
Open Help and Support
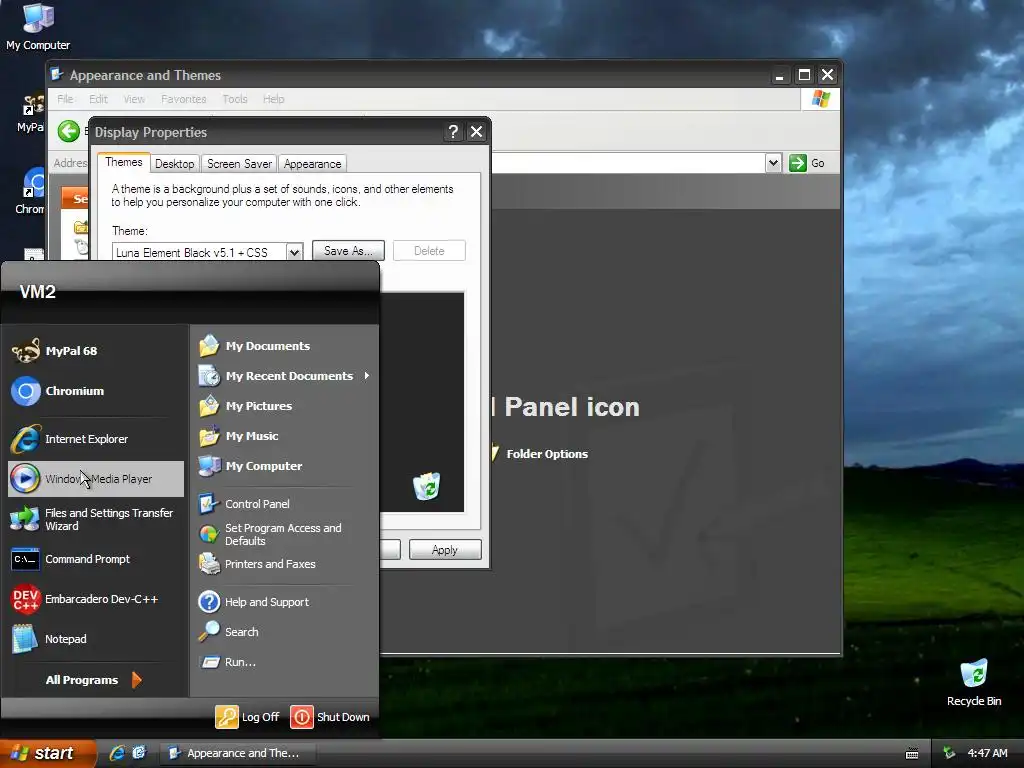[x=284, y=601]
